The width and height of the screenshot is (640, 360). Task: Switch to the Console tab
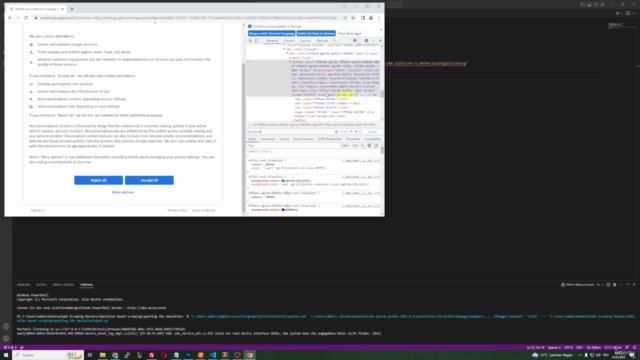pos(289,41)
